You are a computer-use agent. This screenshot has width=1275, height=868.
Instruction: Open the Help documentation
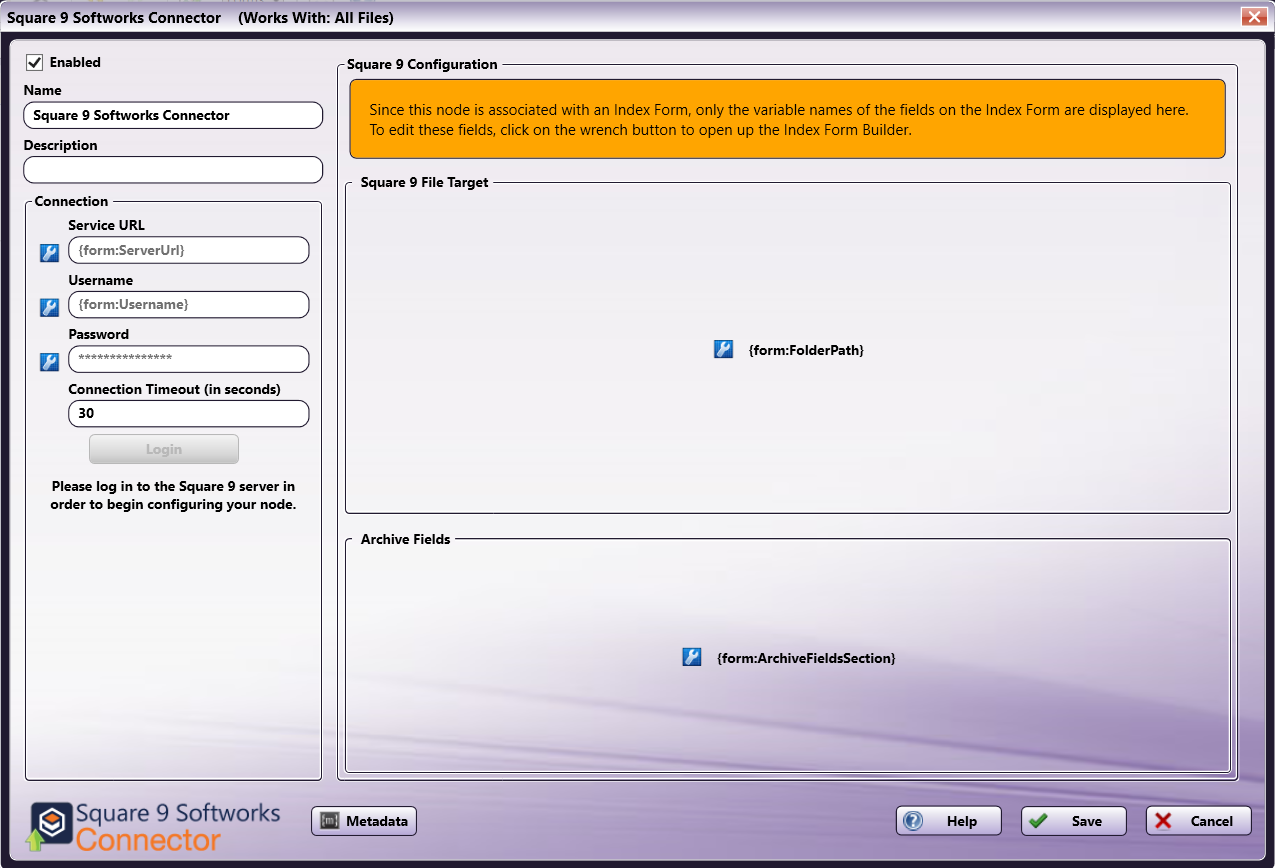[949, 821]
